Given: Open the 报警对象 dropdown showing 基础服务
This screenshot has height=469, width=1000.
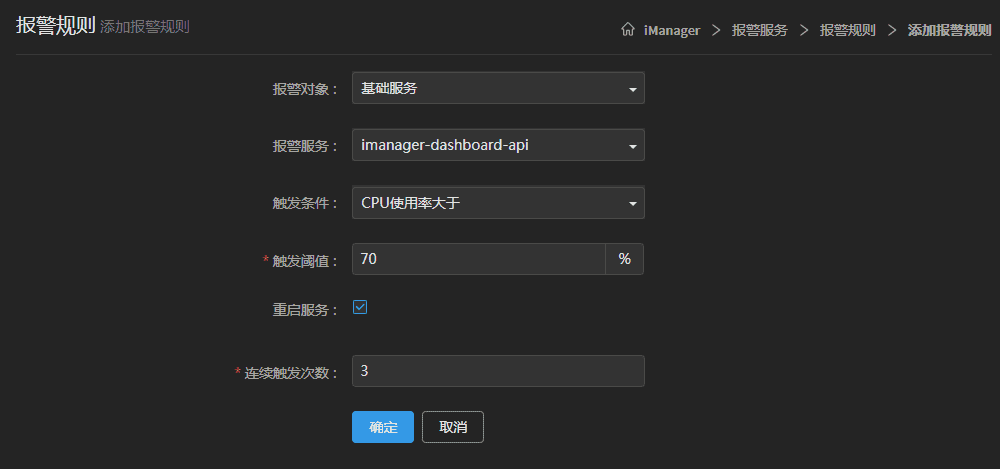Looking at the screenshot, I should coord(497,88).
